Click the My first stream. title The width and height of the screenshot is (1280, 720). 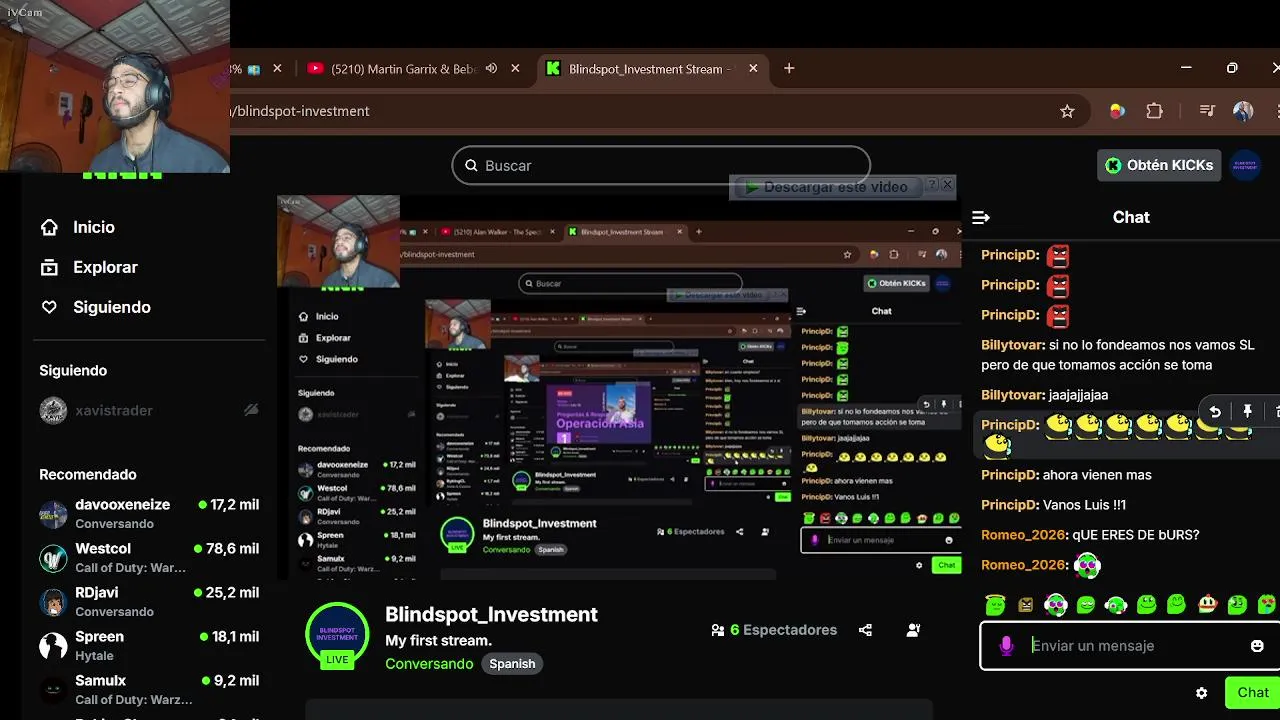(x=438, y=640)
